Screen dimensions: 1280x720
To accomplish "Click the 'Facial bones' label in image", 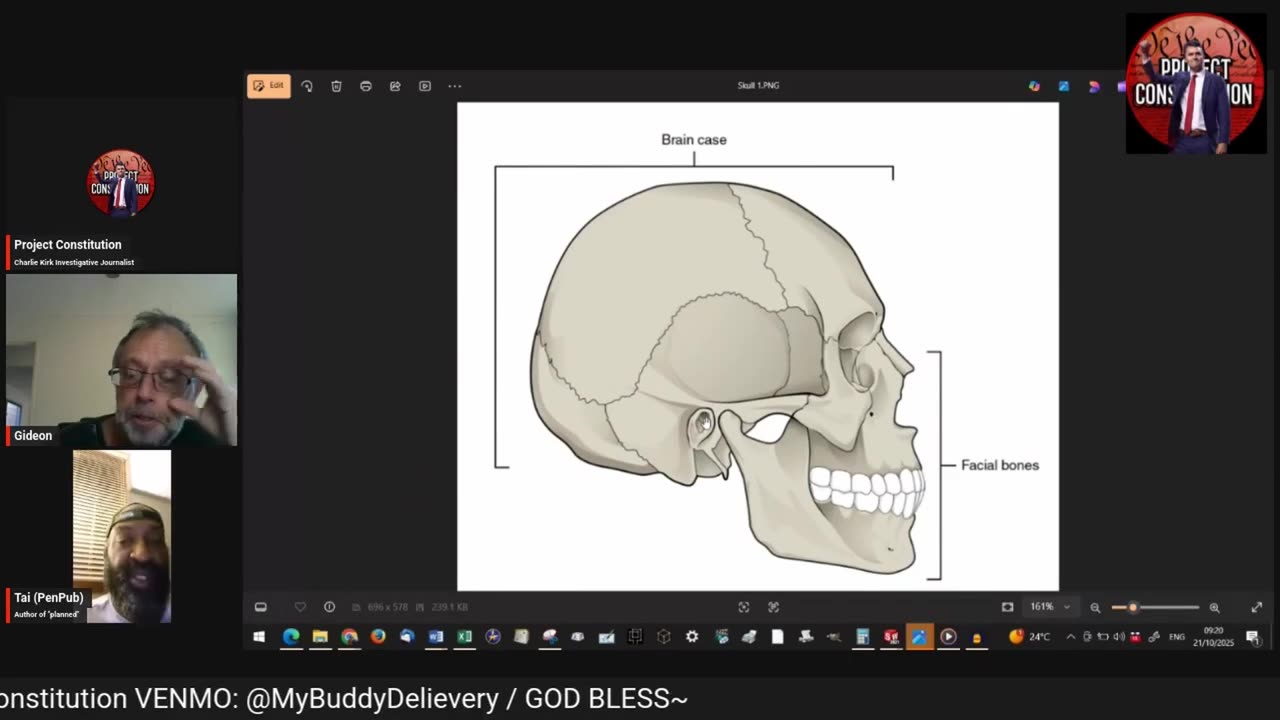I will click(1000, 465).
